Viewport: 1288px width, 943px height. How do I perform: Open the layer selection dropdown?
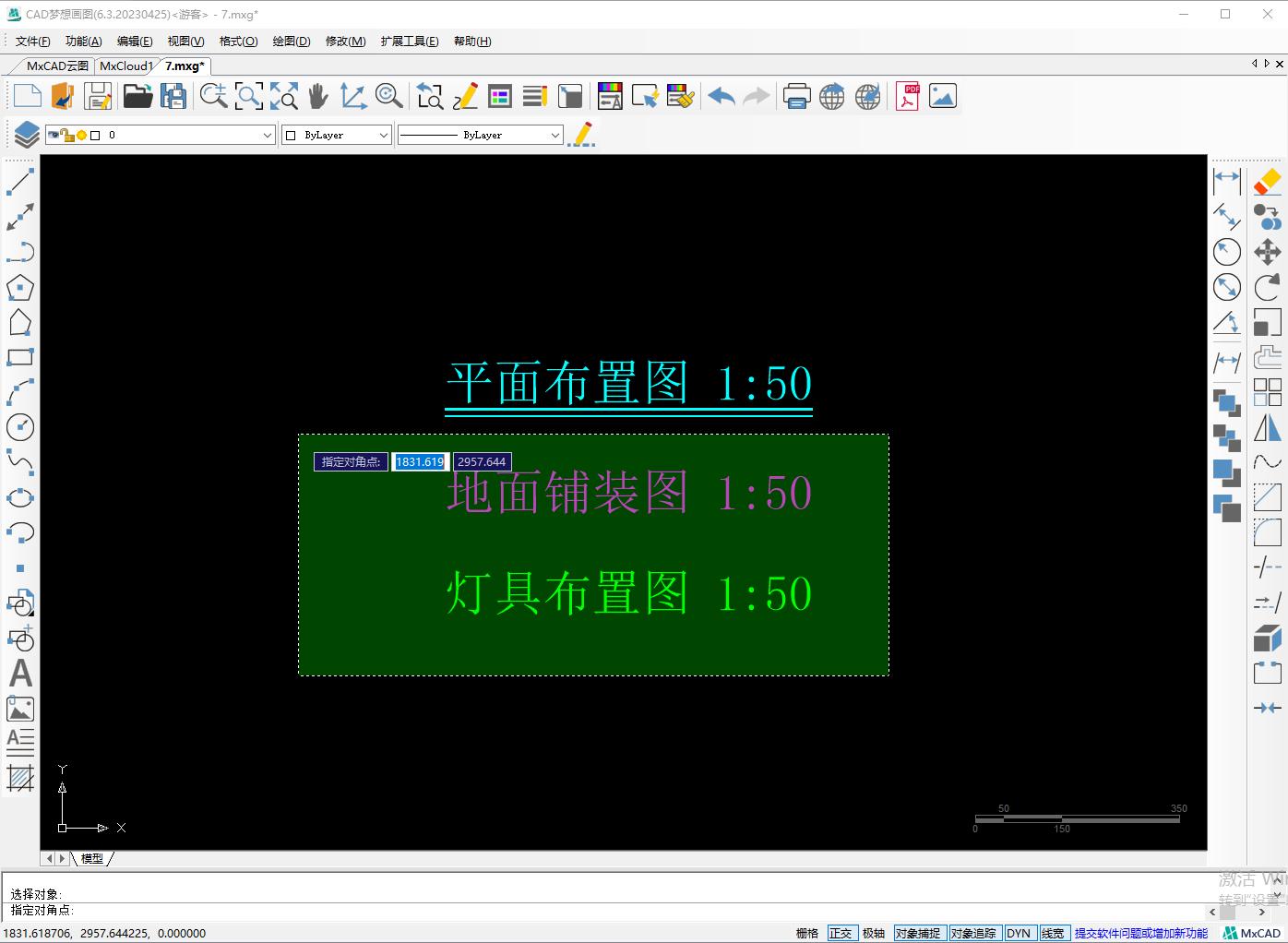[267, 134]
